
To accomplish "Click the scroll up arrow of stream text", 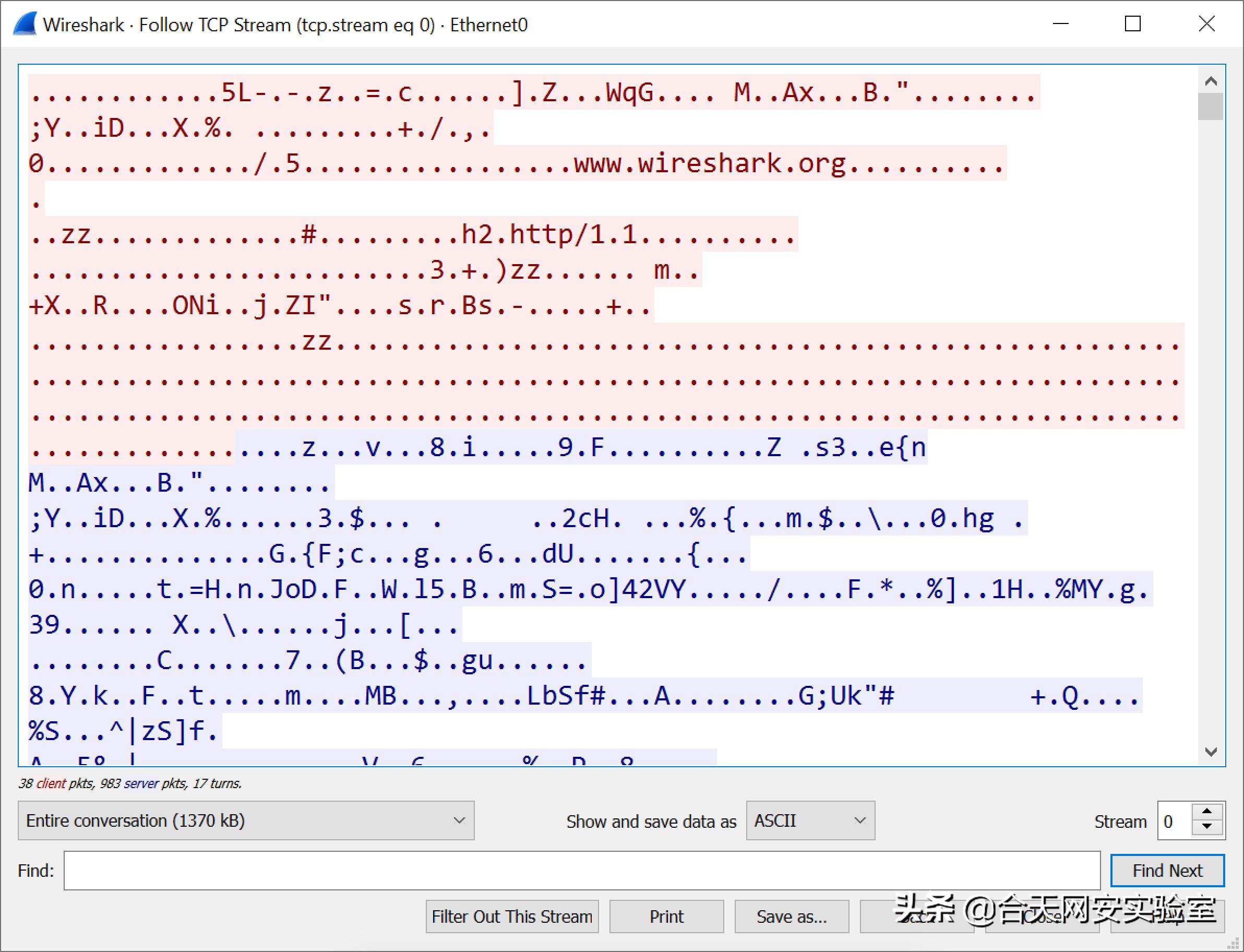I will point(1211,81).
